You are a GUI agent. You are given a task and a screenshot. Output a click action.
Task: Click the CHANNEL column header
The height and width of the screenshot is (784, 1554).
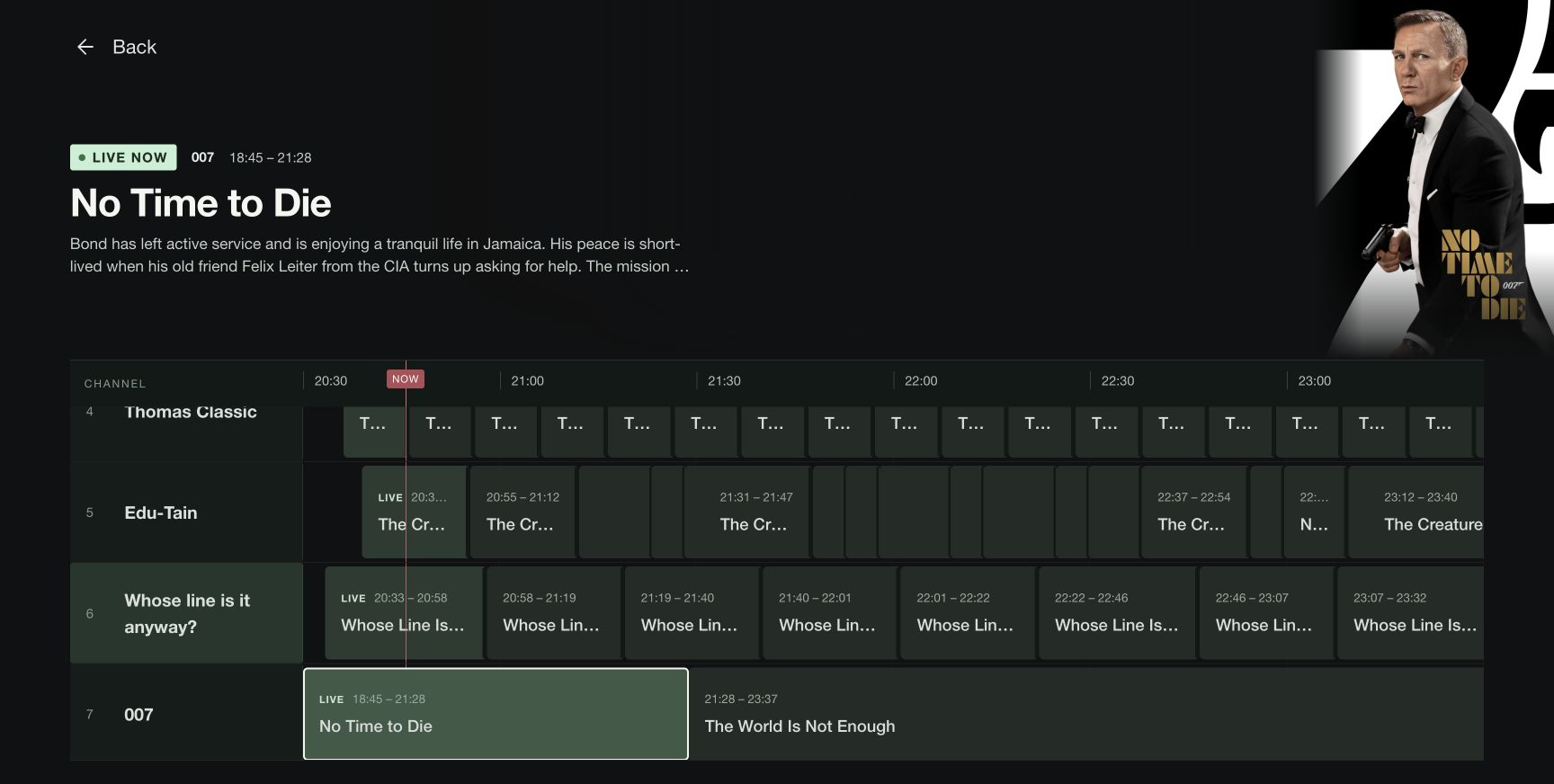click(115, 383)
